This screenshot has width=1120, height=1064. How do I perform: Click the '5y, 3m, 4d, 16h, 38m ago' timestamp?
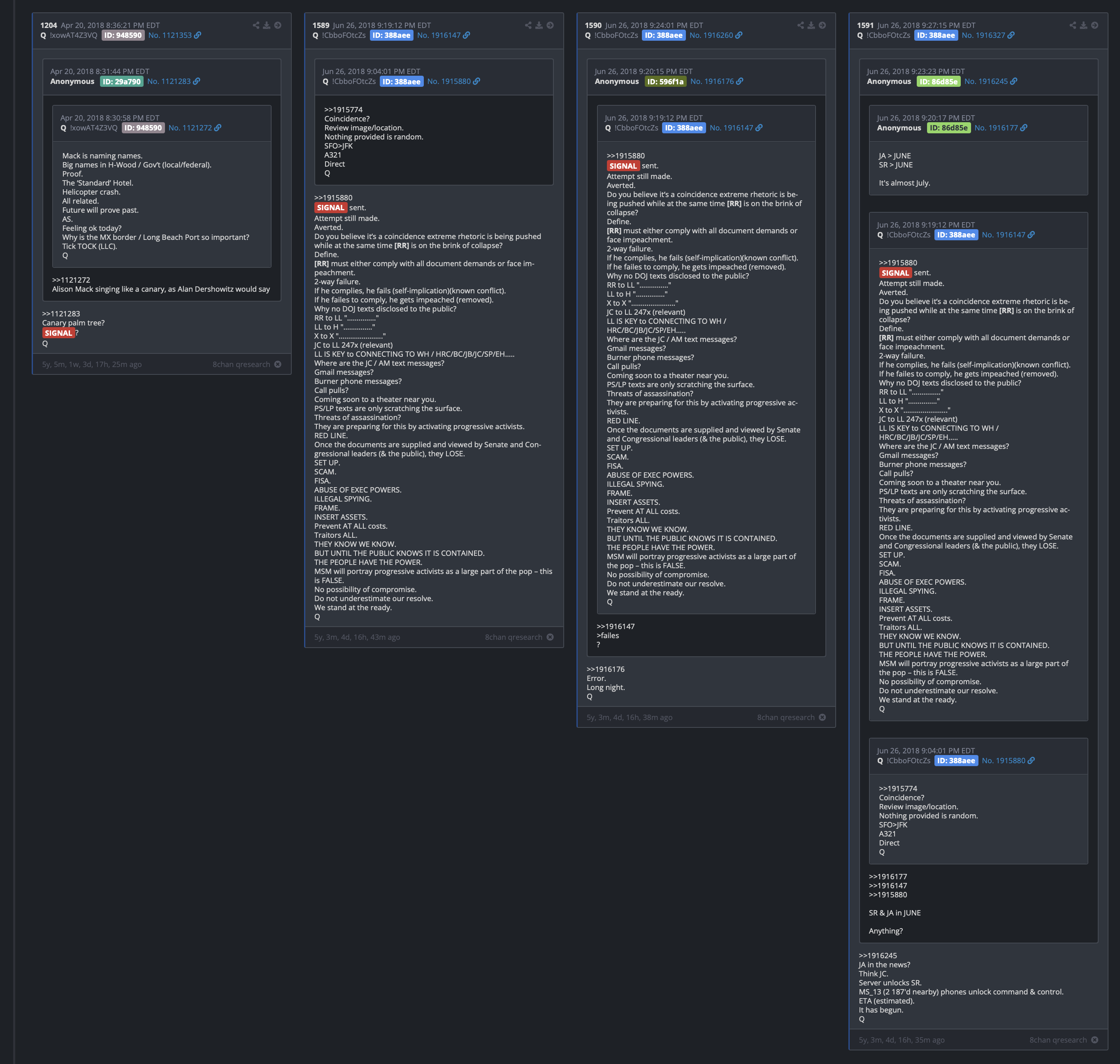[630, 718]
